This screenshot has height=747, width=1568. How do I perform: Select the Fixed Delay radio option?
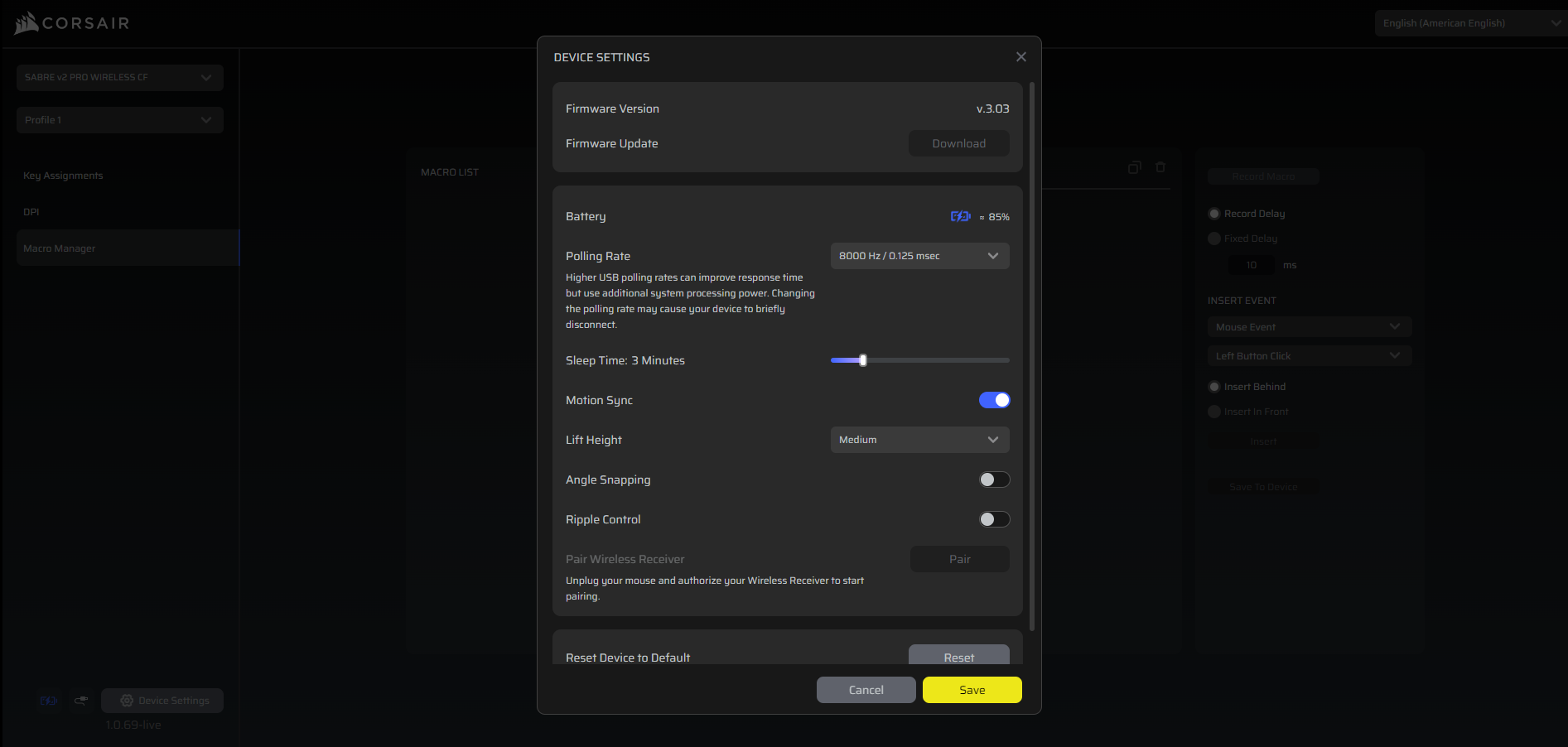coord(1214,239)
